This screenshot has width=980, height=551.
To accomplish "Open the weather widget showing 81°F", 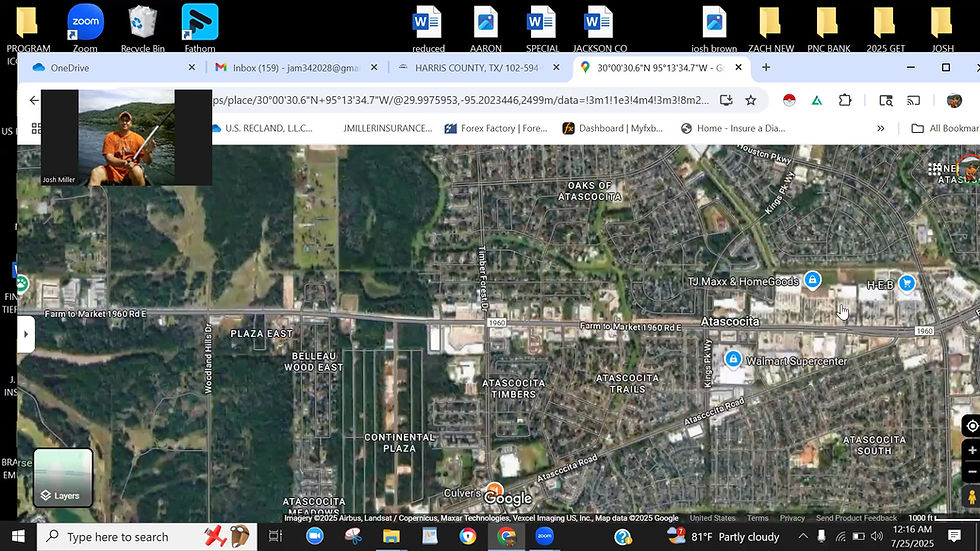I will click(723, 536).
